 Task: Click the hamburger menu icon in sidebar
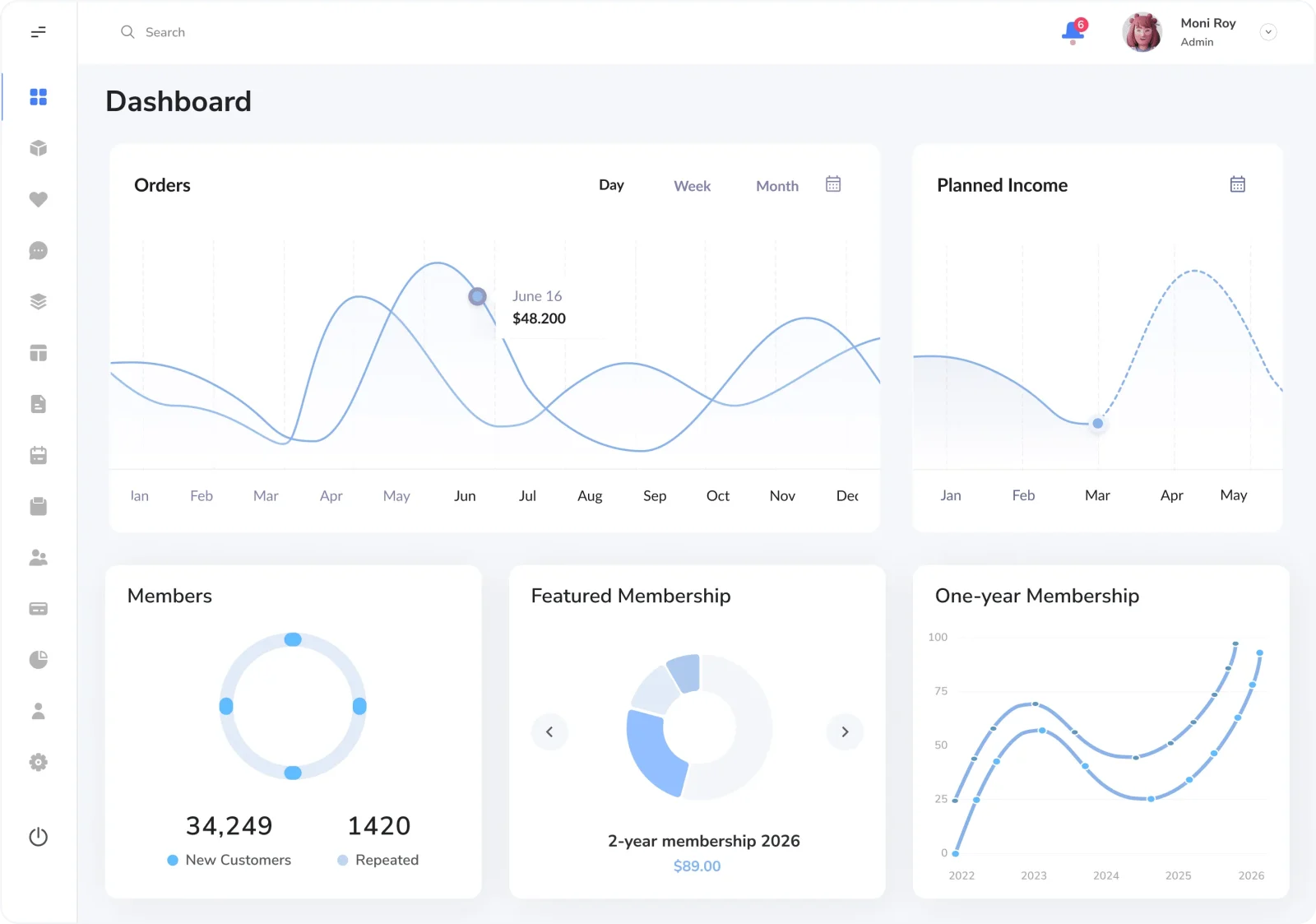coord(38,32)
